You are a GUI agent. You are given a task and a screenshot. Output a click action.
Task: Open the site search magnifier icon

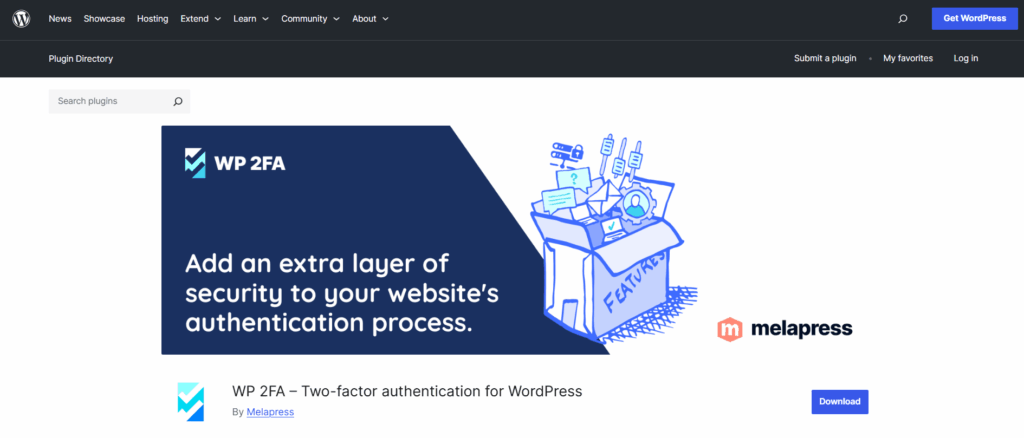[903, 19]
